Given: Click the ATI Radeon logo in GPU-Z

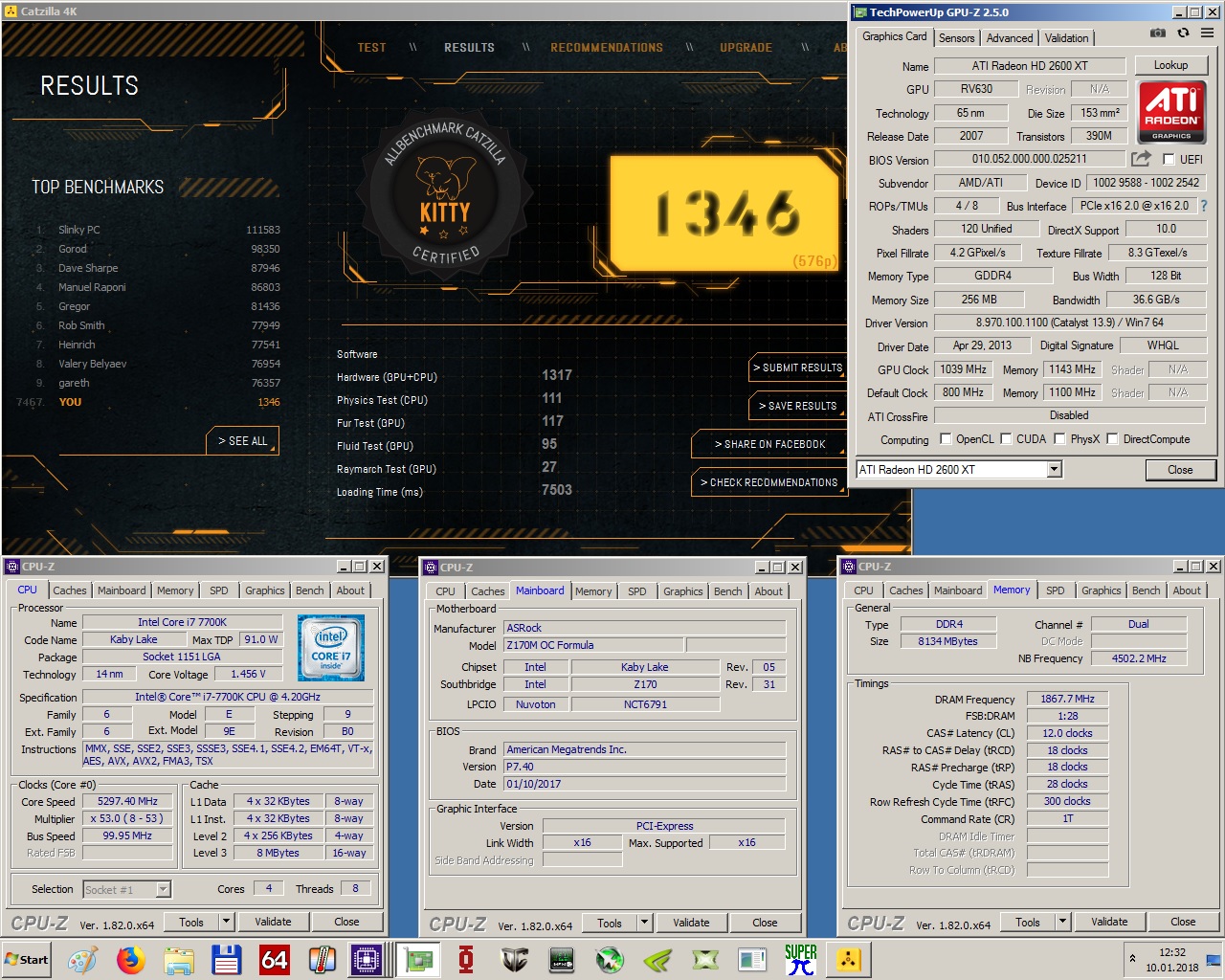Looking at the screenshot, I should point(1171,111).
